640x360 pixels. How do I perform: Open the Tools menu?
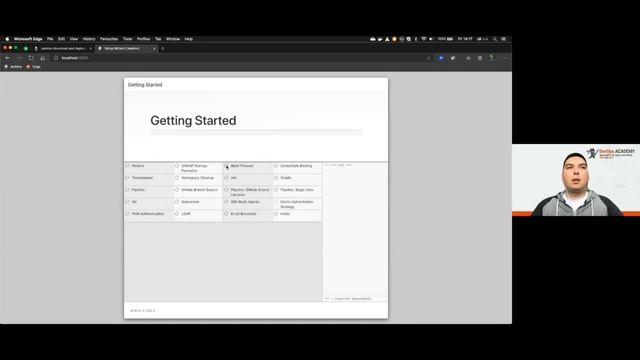click(x=128, y=39)
